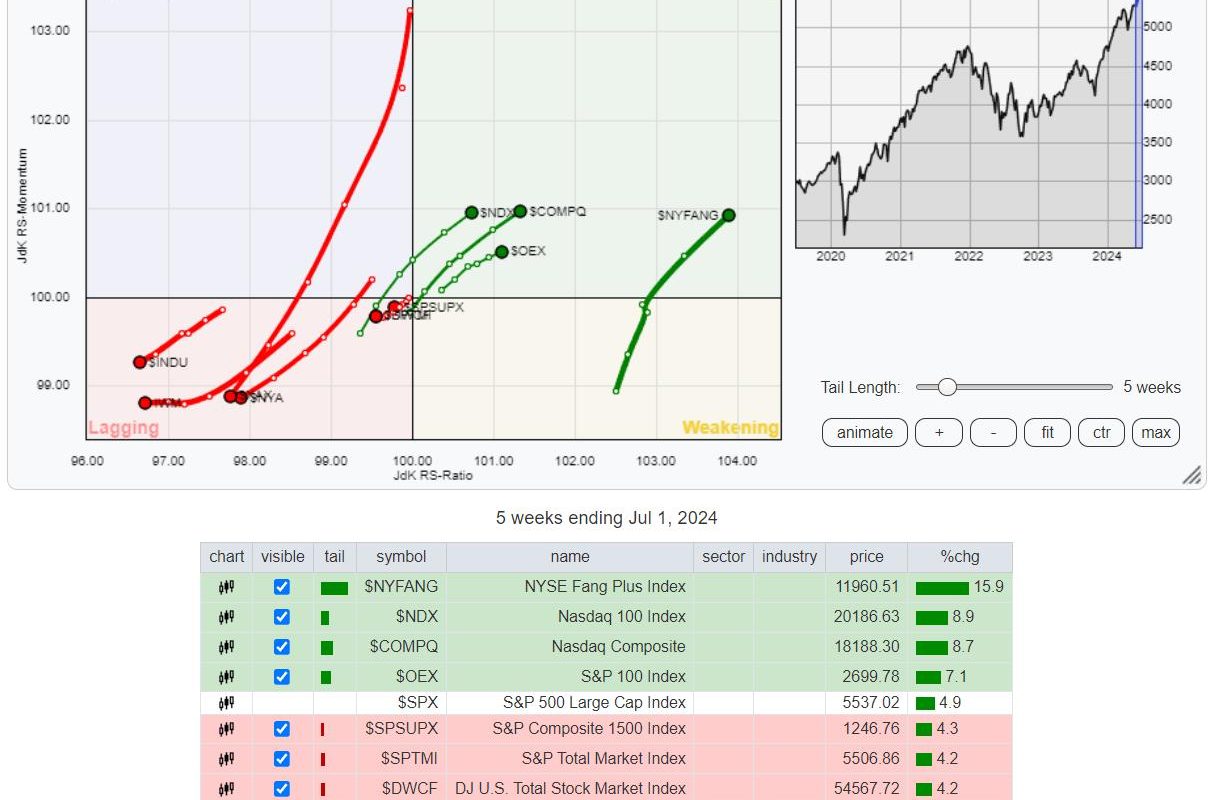Select the $COMPQ head point on the graph
The image size is (1216, 800).
pyautogui.click(x=520, y=211)
